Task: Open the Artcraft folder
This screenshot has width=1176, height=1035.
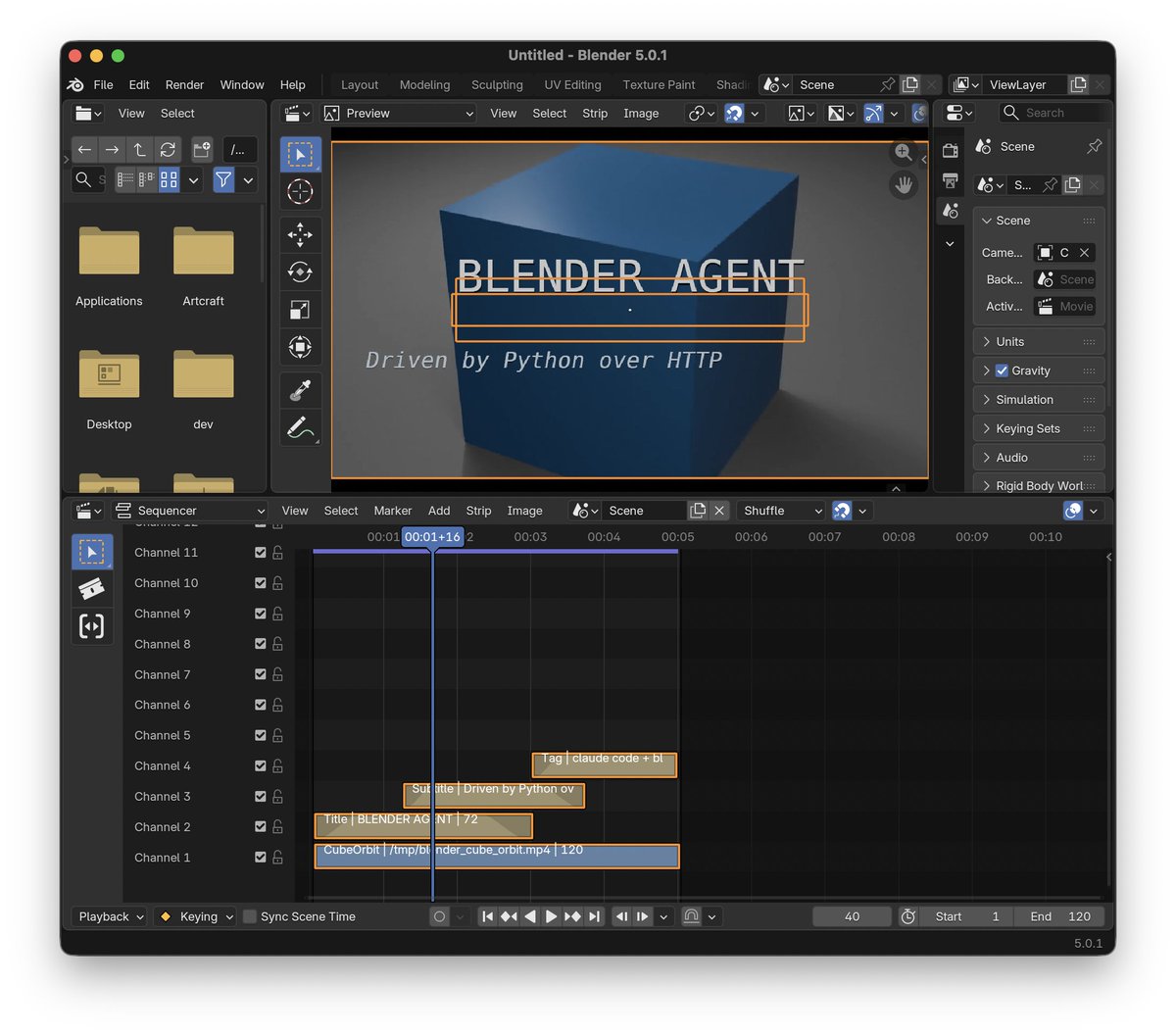Action: (x=203, y=265)
